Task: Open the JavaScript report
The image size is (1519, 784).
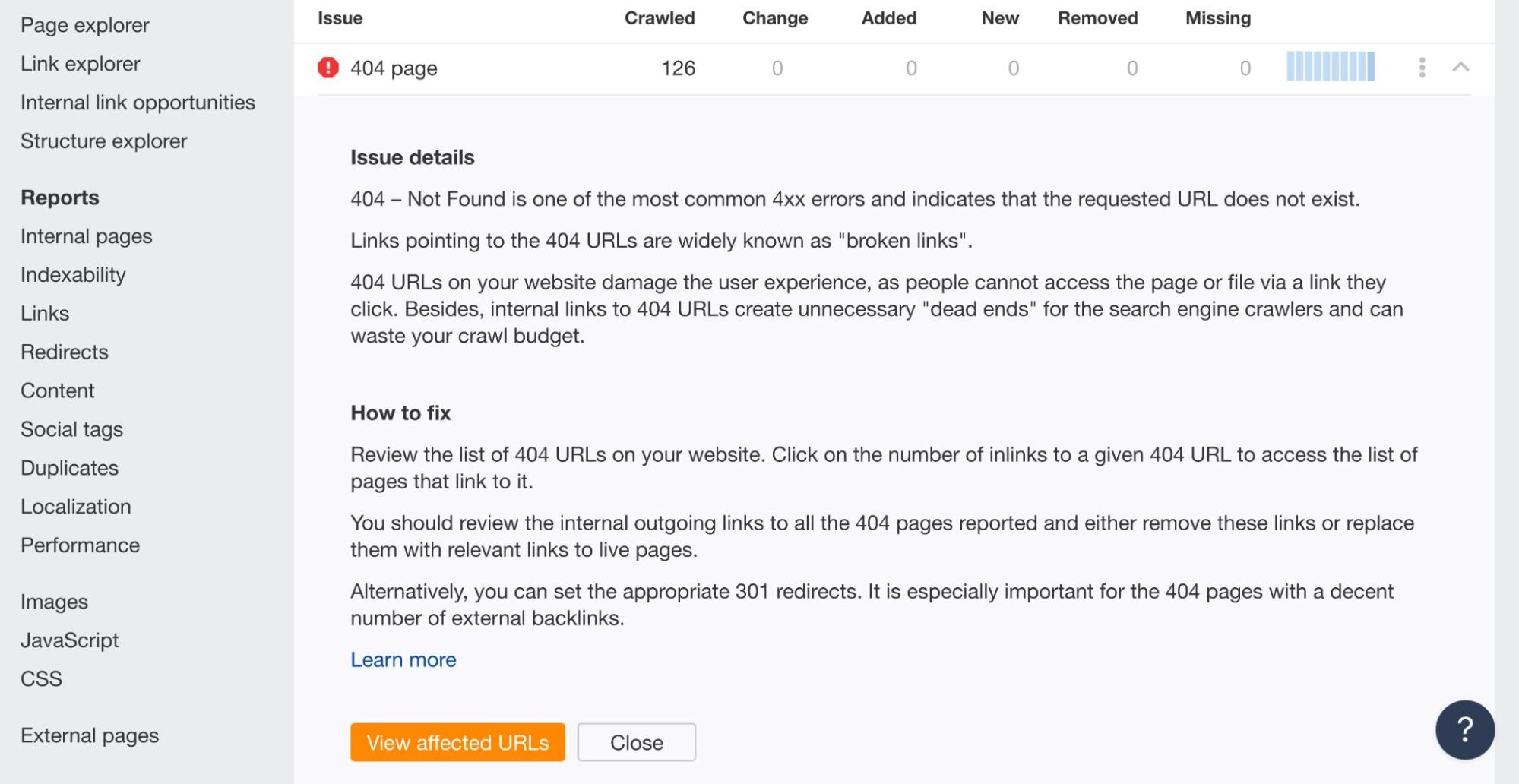Action: point(70,640)
